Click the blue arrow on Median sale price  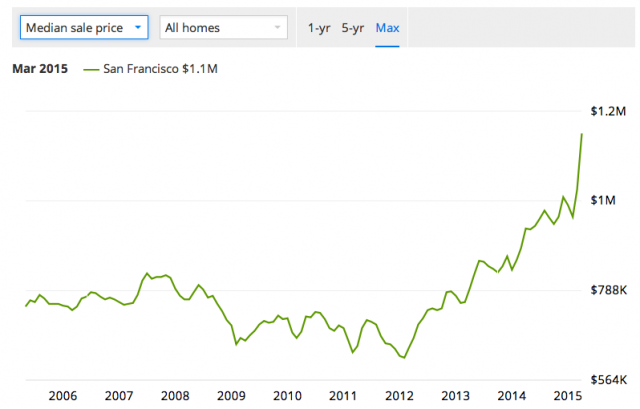(x=138, y=27)
